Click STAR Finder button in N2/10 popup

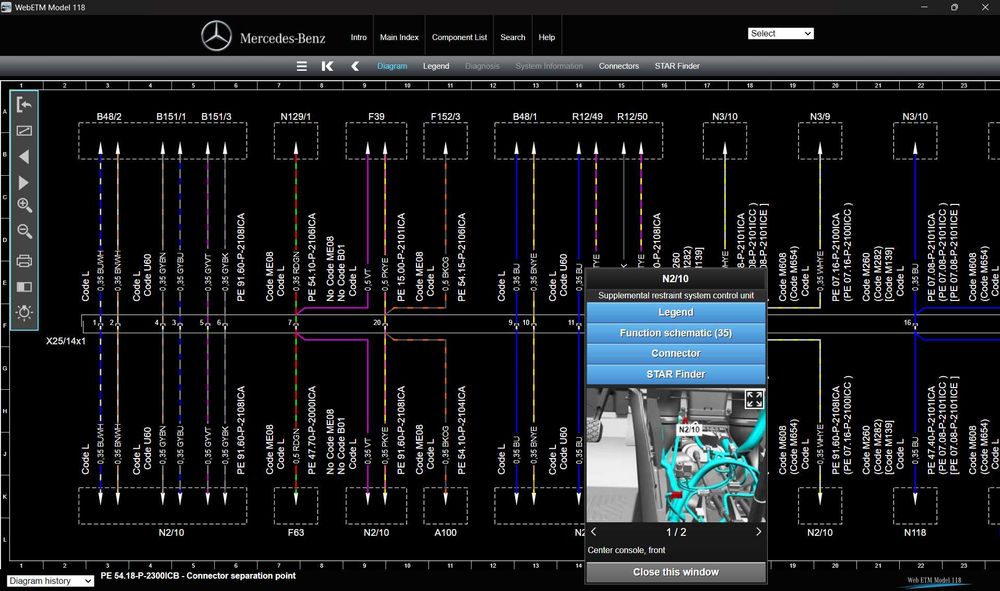pos(676,374)
